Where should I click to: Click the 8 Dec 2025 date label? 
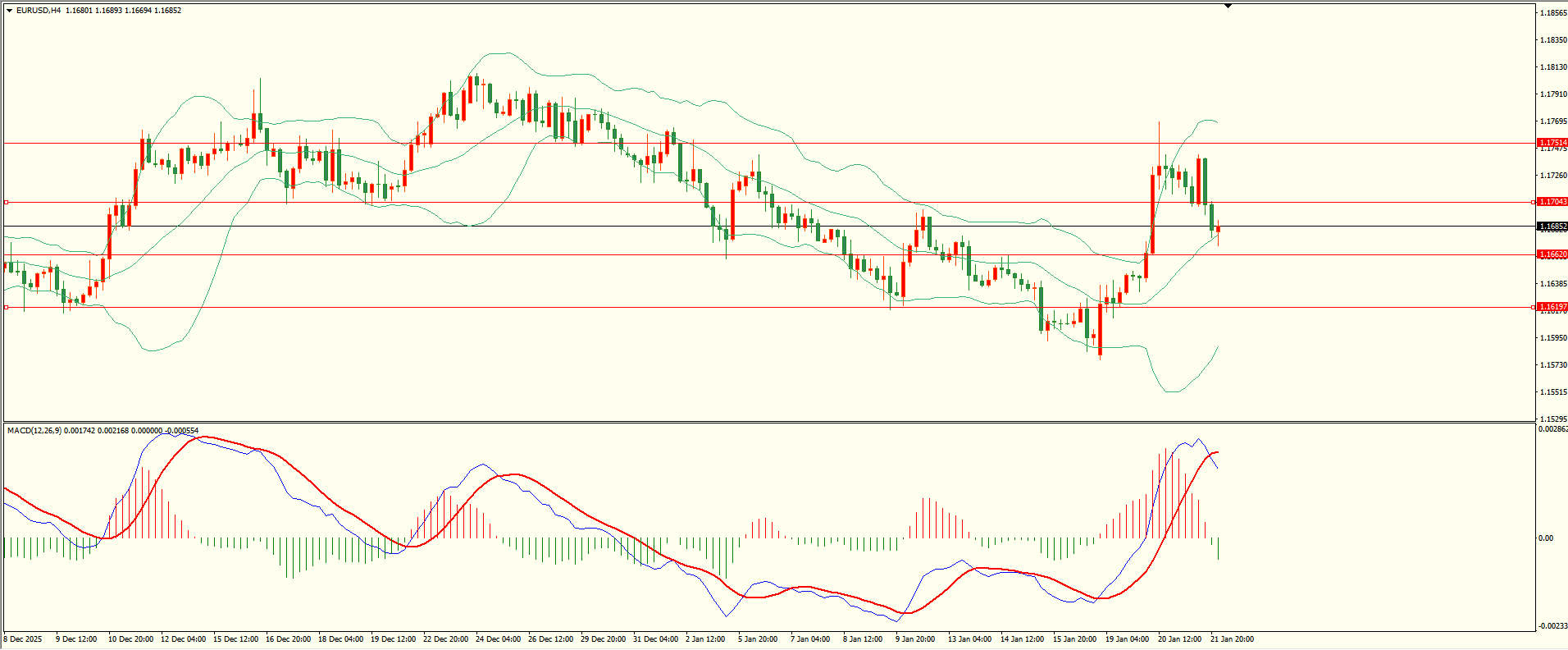point(23,639)
